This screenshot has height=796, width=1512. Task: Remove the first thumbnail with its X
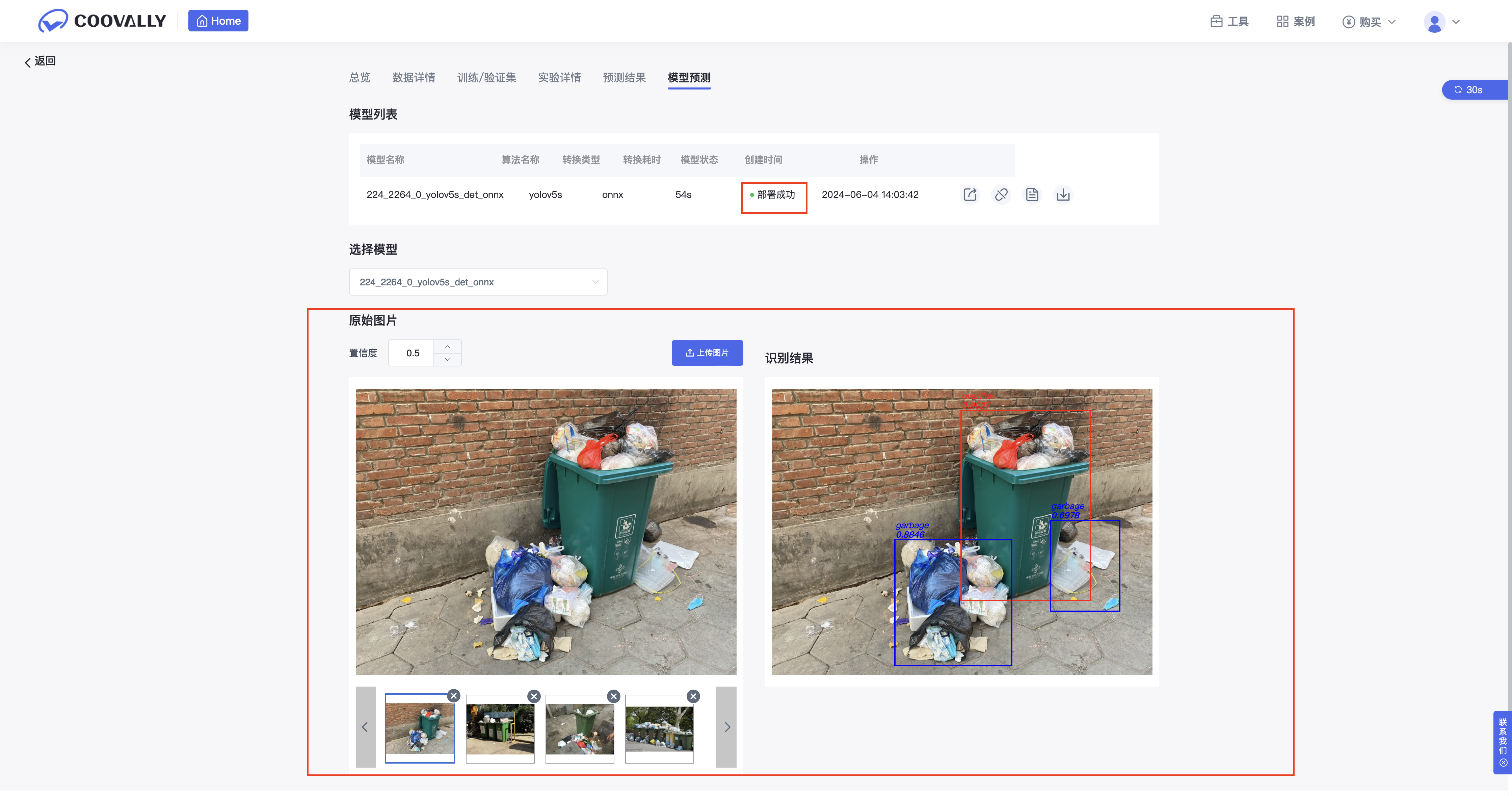click(x=454, y=696)
